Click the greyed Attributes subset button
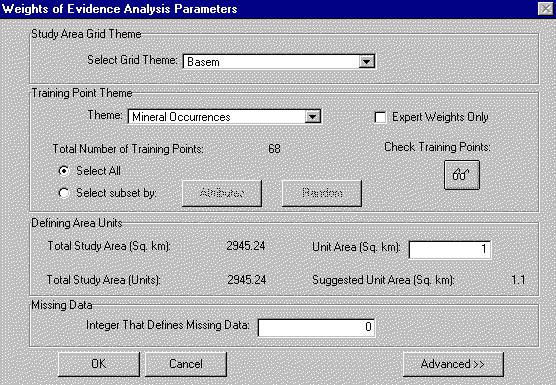 click(x=222, y=193)
